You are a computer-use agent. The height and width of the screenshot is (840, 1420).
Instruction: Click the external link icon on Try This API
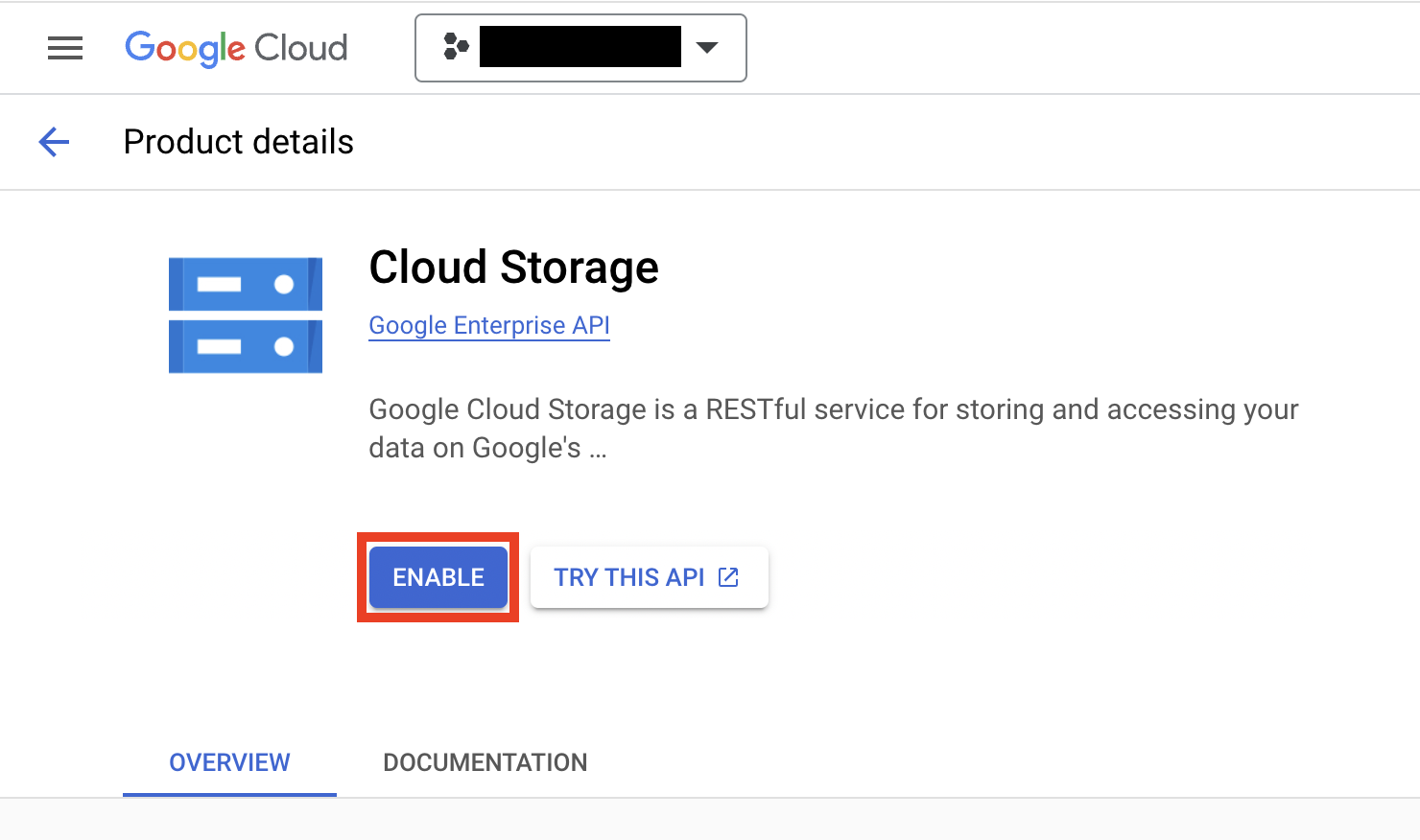point(729,577)
